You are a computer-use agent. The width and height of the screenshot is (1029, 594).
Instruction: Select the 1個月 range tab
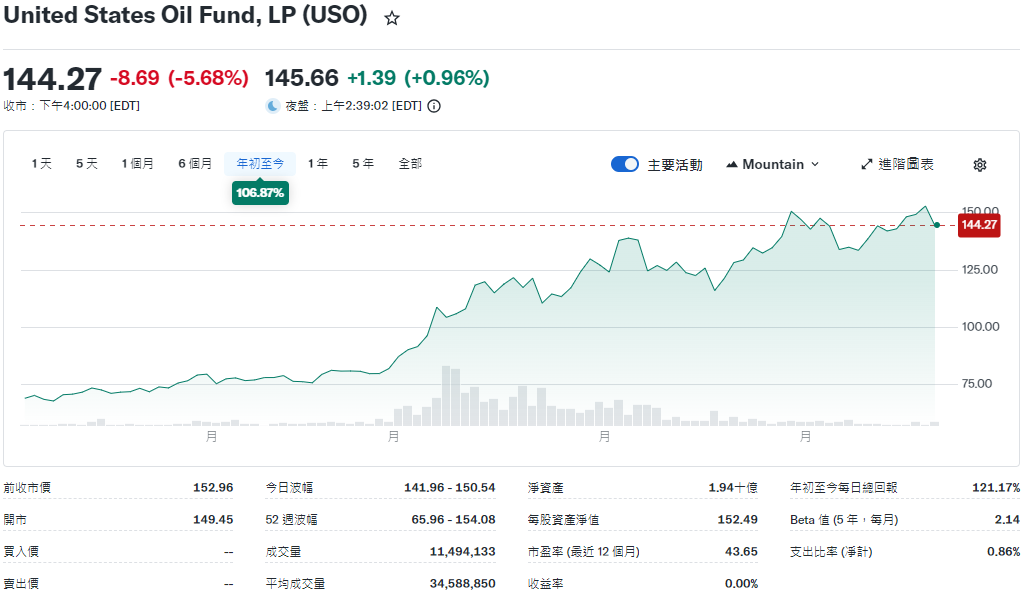click(137, 163)
